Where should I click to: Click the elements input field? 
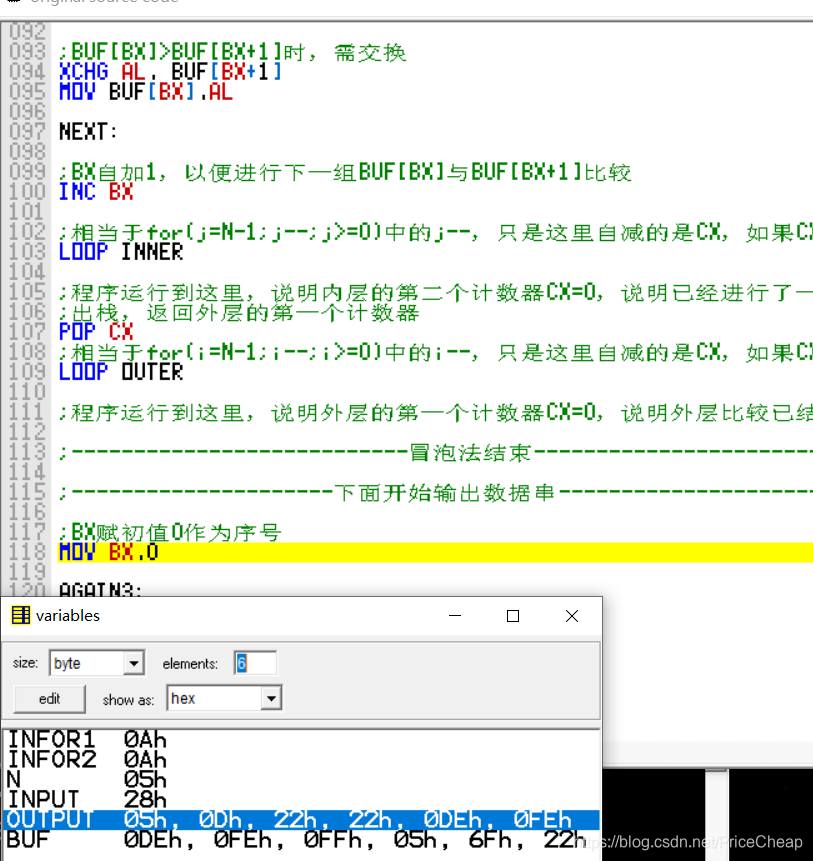click(x=255, y=663)
